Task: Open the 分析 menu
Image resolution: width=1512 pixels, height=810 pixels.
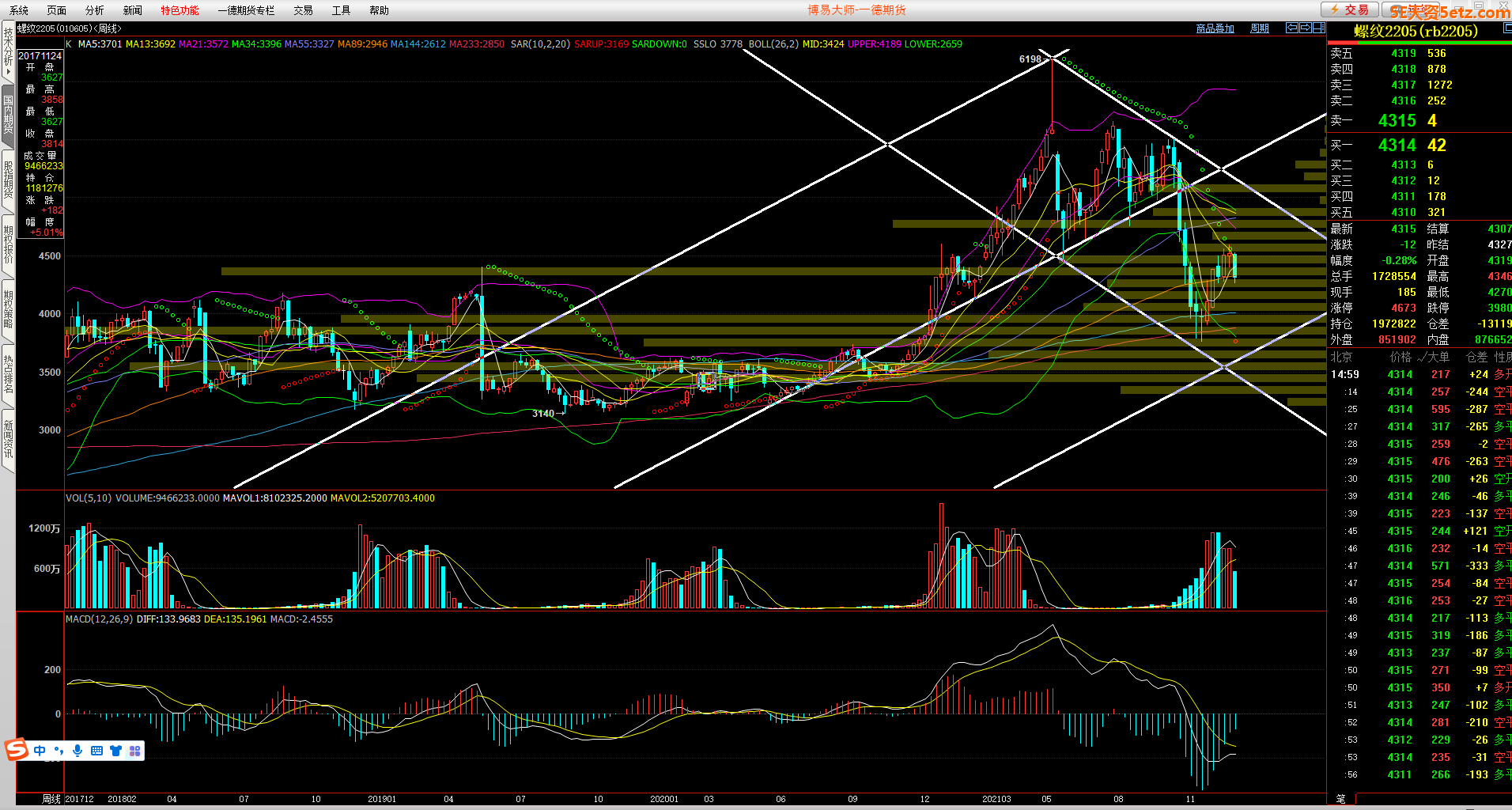Action: pyautogui.click(x=94, y=10)
